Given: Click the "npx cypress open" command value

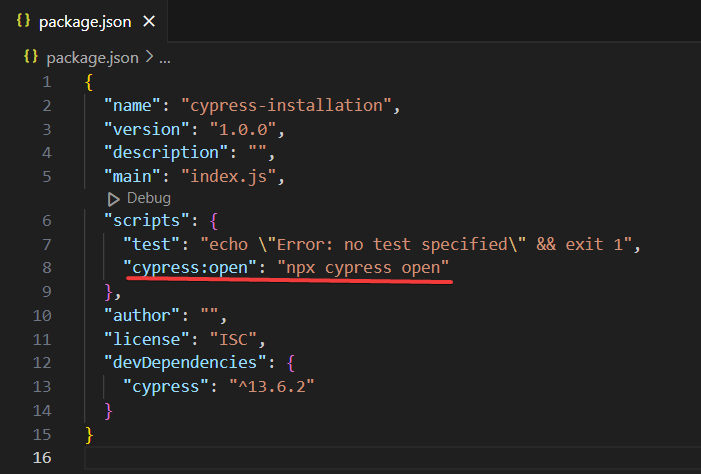Looking at the screenshot, I should point(365,269).
